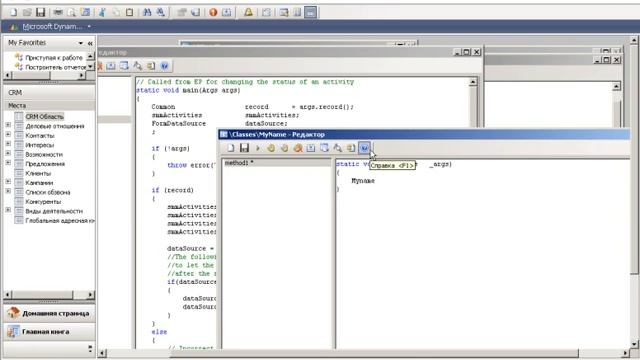Expand the Контакты node

(8, 134)
